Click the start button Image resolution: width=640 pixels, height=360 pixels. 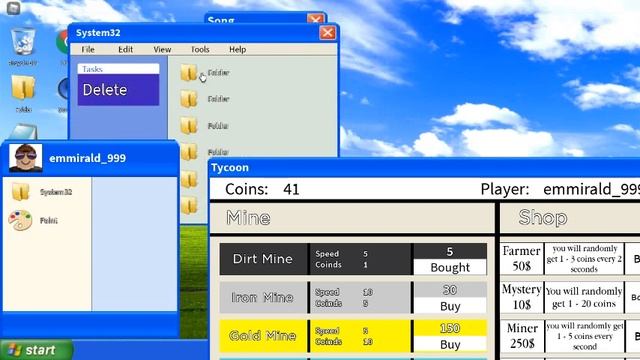pyautogui.click(x=37, y=350)
